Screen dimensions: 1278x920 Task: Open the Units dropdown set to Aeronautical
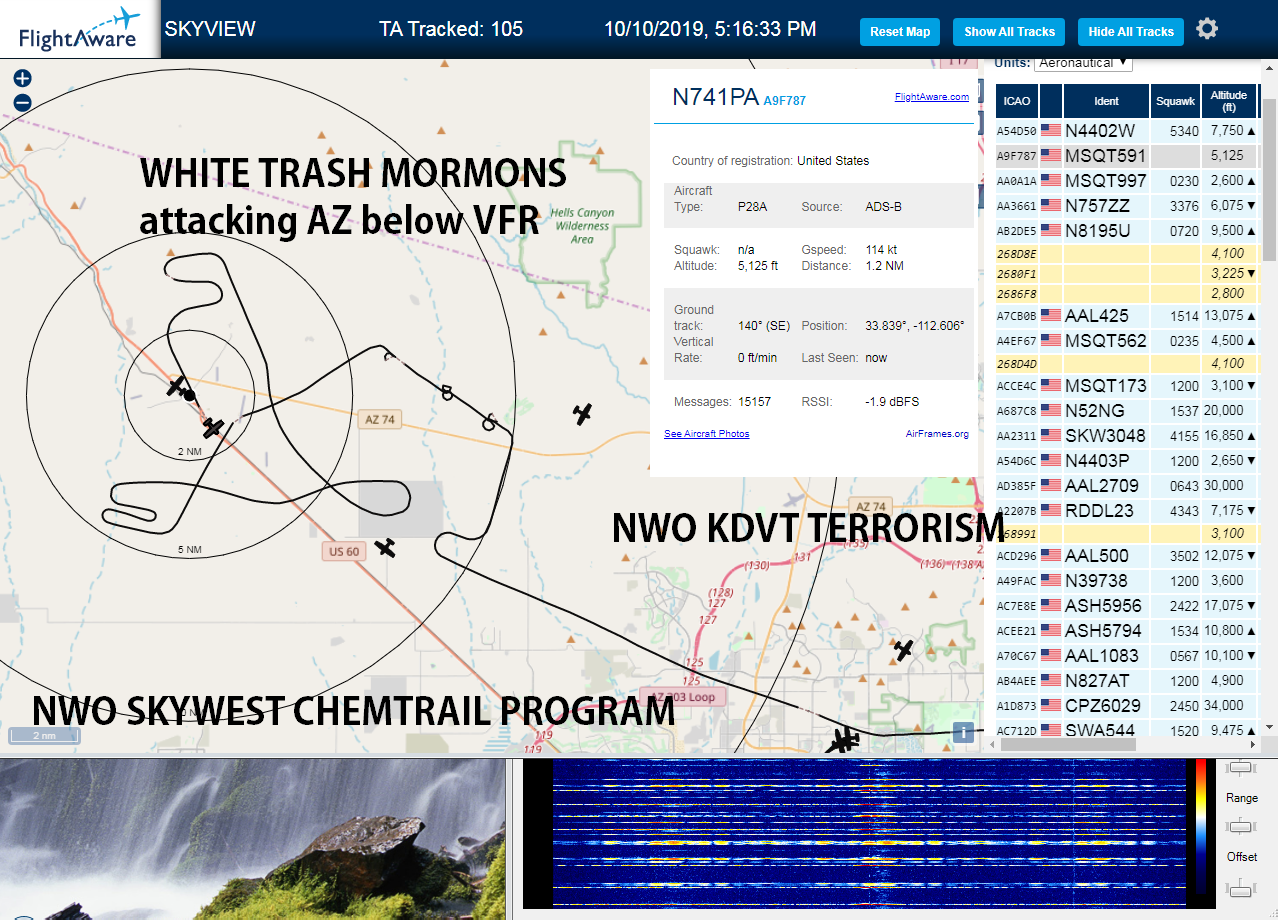point(1083,63)
